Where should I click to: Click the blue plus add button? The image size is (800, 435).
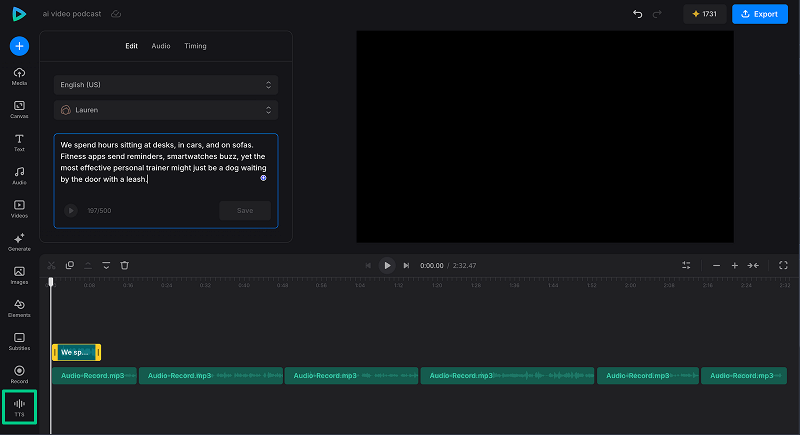[19, 46]
